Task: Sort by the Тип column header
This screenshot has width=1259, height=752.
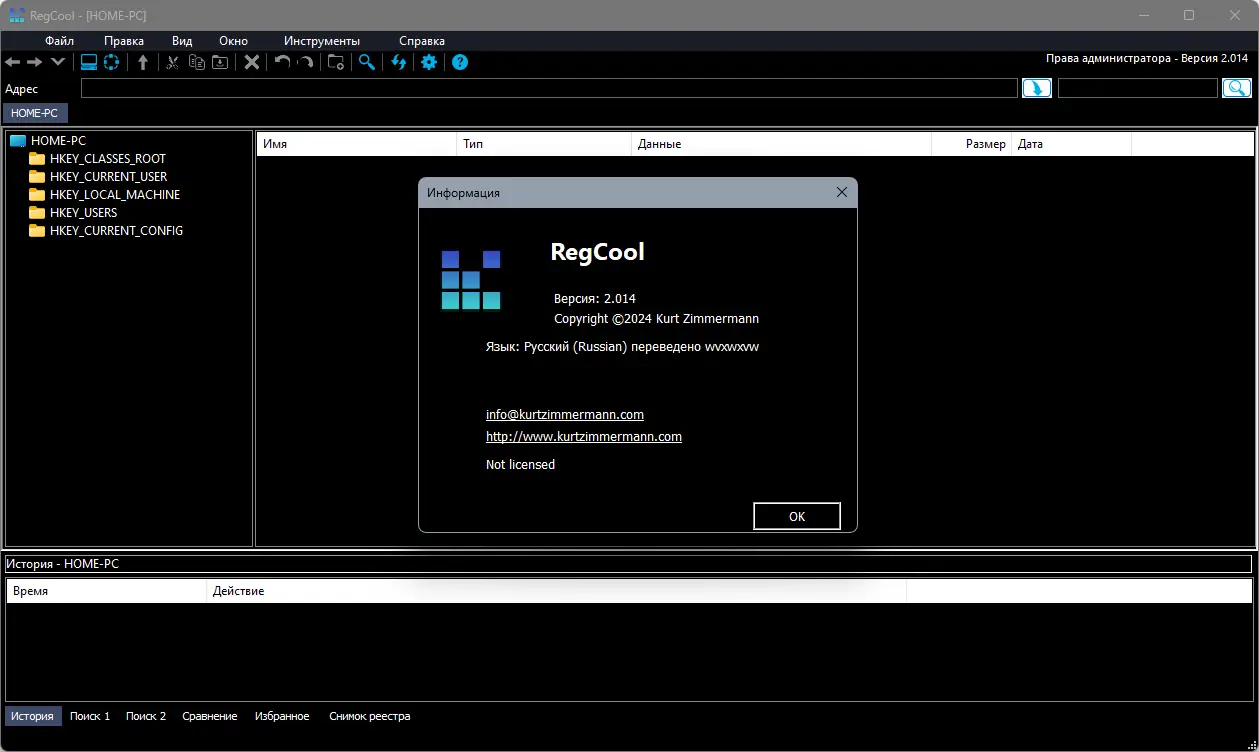Action: click(544, 144)
